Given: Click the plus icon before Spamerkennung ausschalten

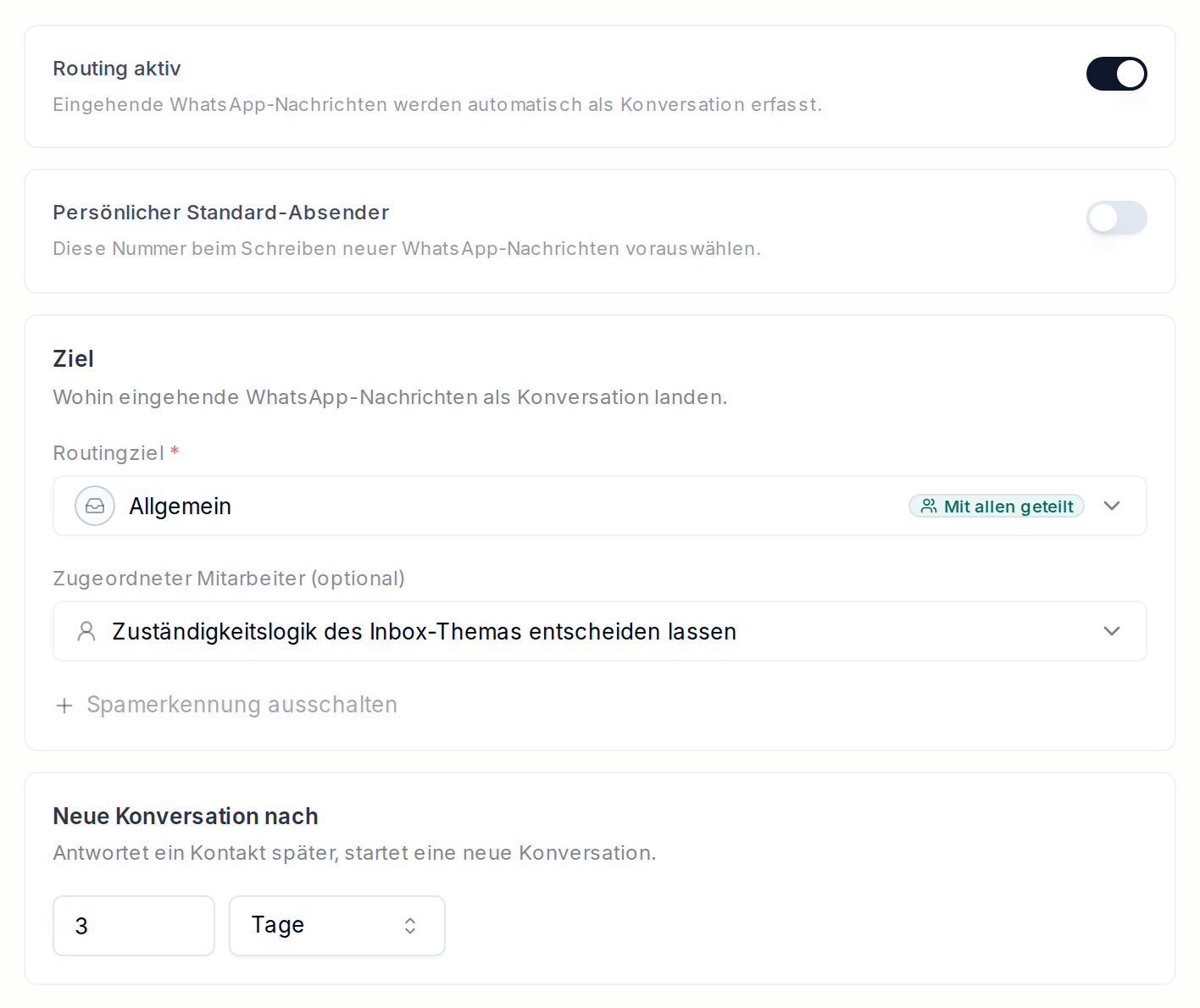Looking at the screenshot, I should pyautogui.click(x=64, y=706).
